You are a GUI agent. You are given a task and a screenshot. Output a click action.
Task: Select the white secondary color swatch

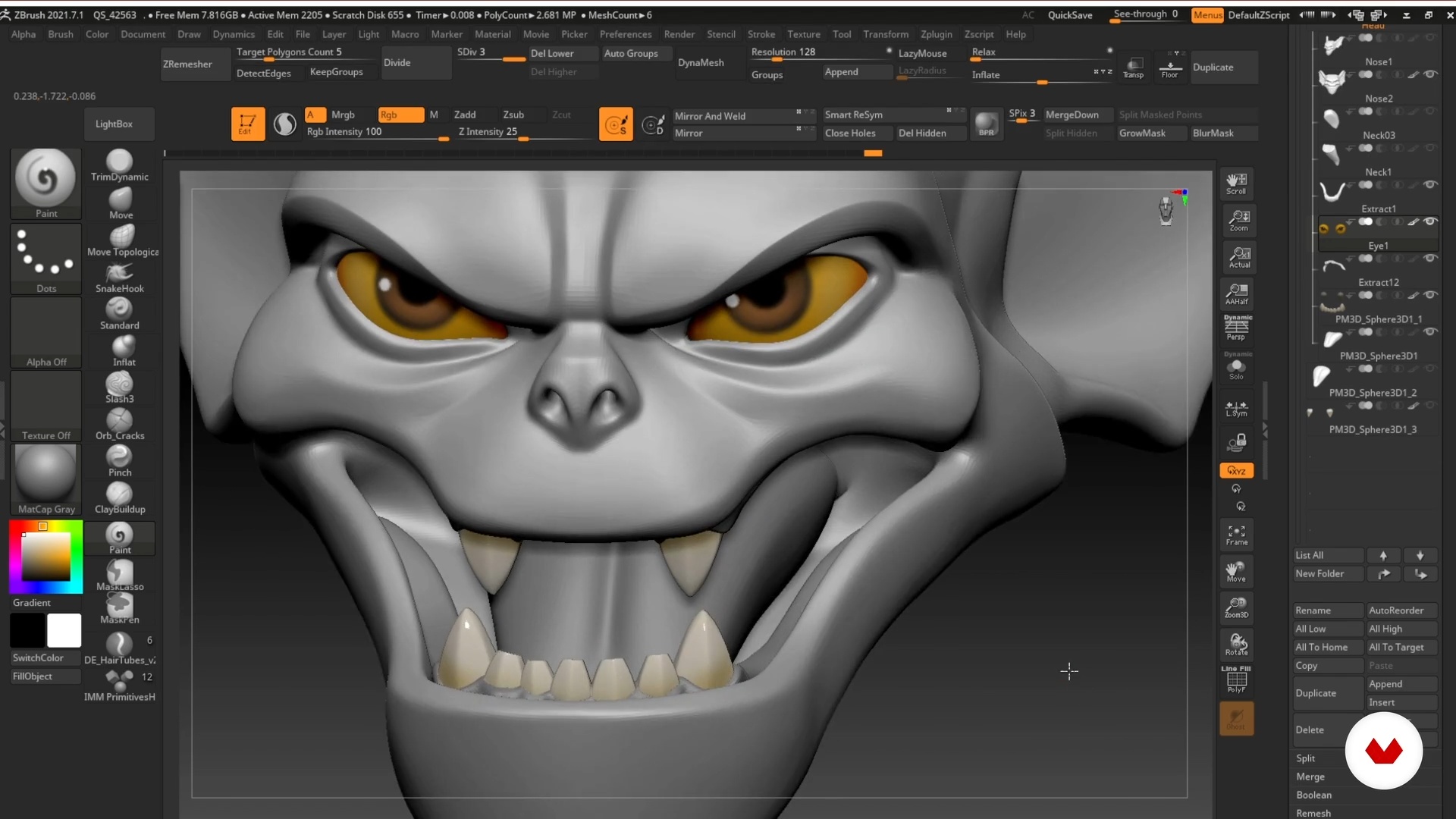(64, 630)
